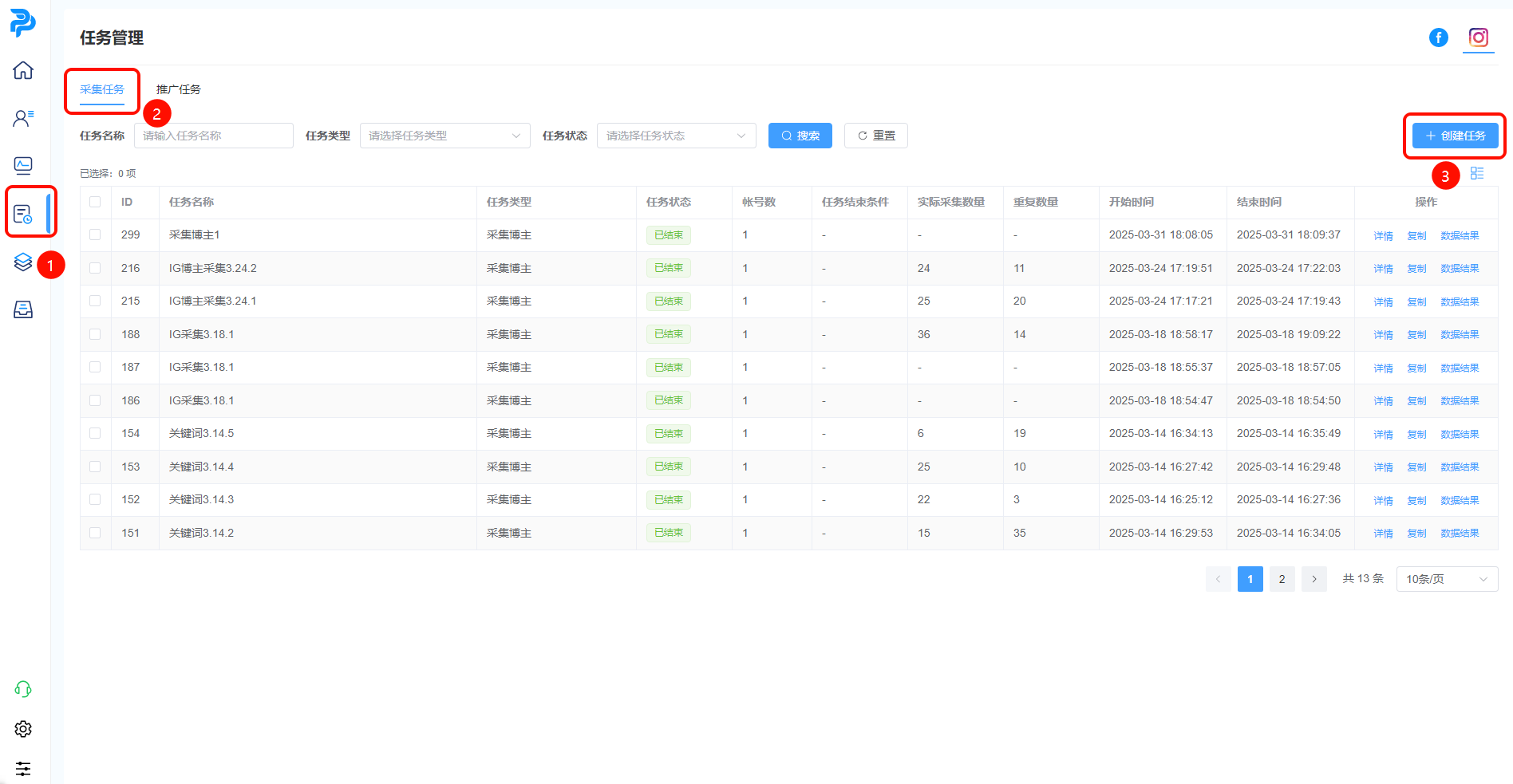Focus the 任务名称 input field
1513x784 pixels.
213,136
